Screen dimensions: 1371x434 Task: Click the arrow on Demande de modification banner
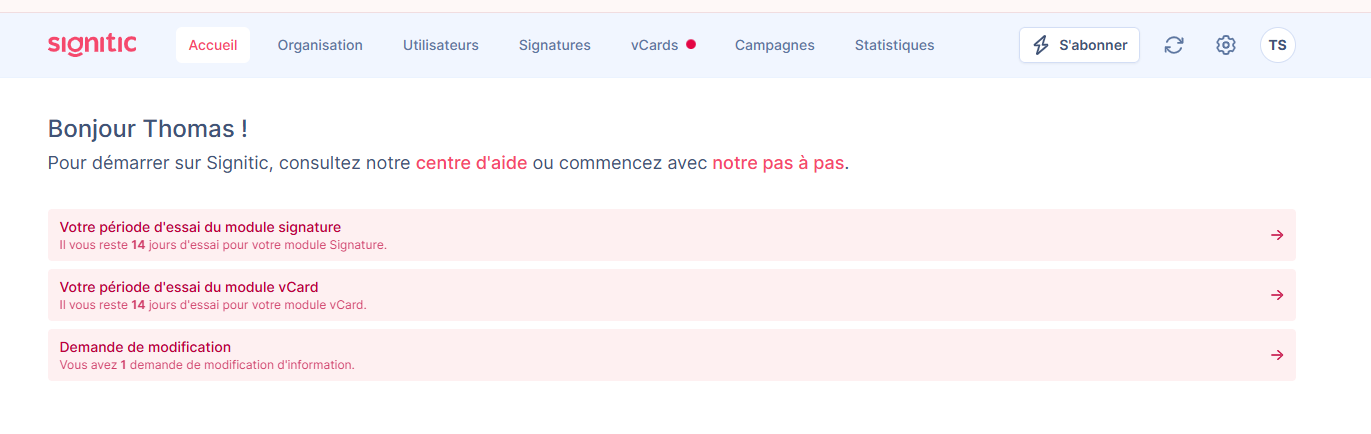[x=1277, y=355]
